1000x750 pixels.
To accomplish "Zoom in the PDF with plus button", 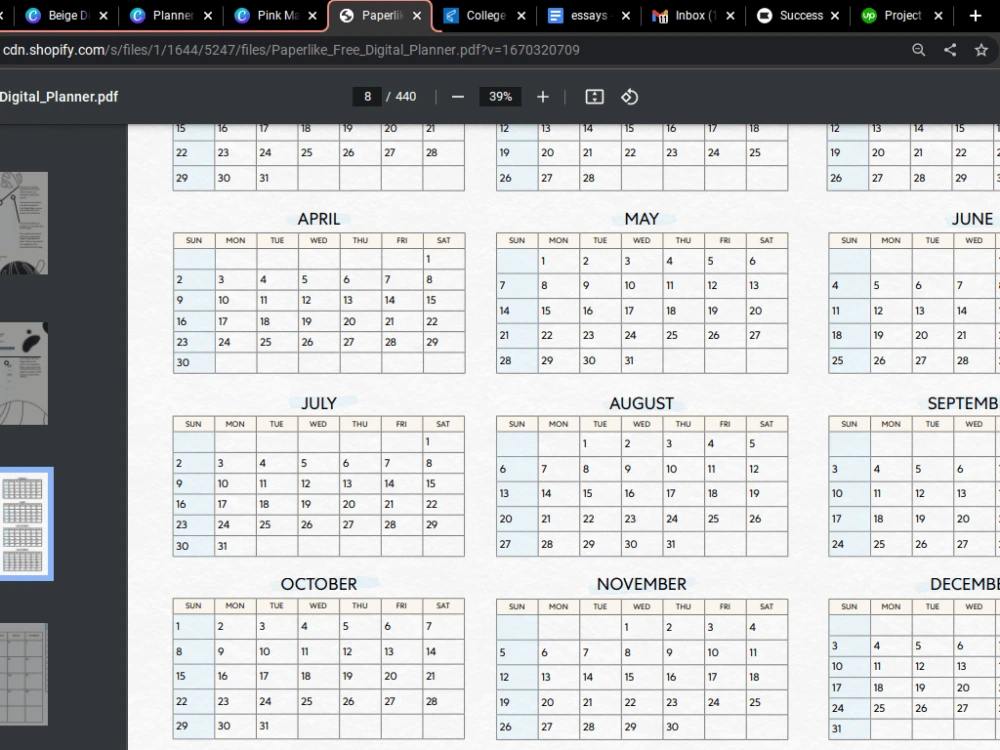I will click(x=543, y=97).
